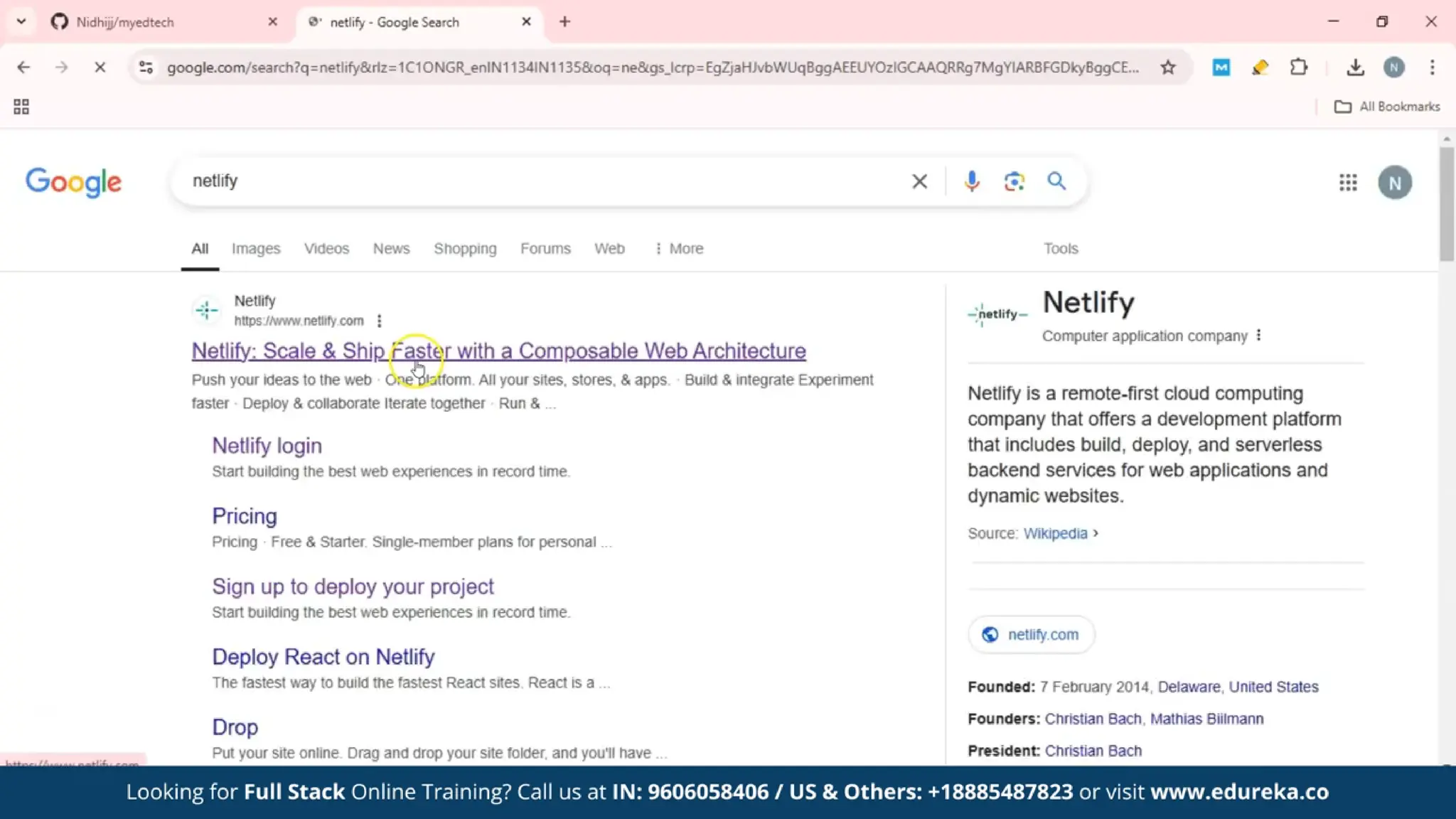Switch to News results

tap(391, 249)
